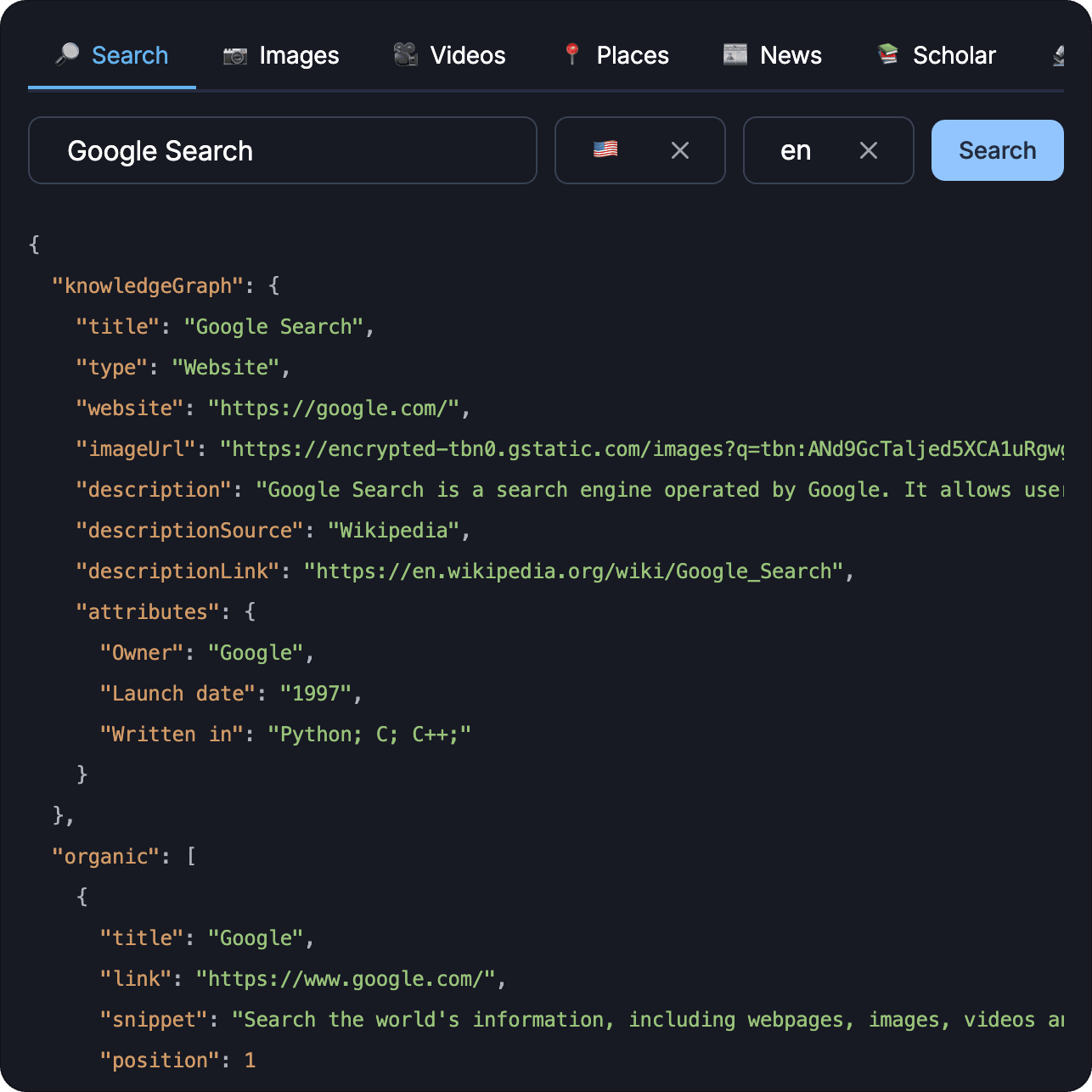1092x1092 pixels.
Task: Click the "https://www.google.com/" link value
Action: coord(346,979)
